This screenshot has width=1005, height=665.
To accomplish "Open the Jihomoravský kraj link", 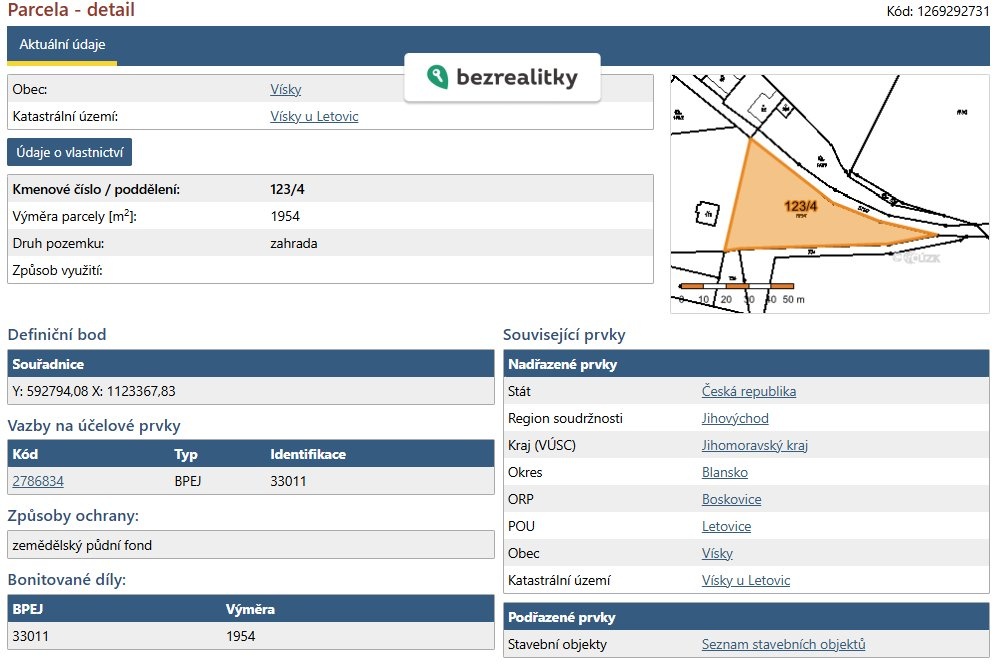I will click(x=754, y=445).
